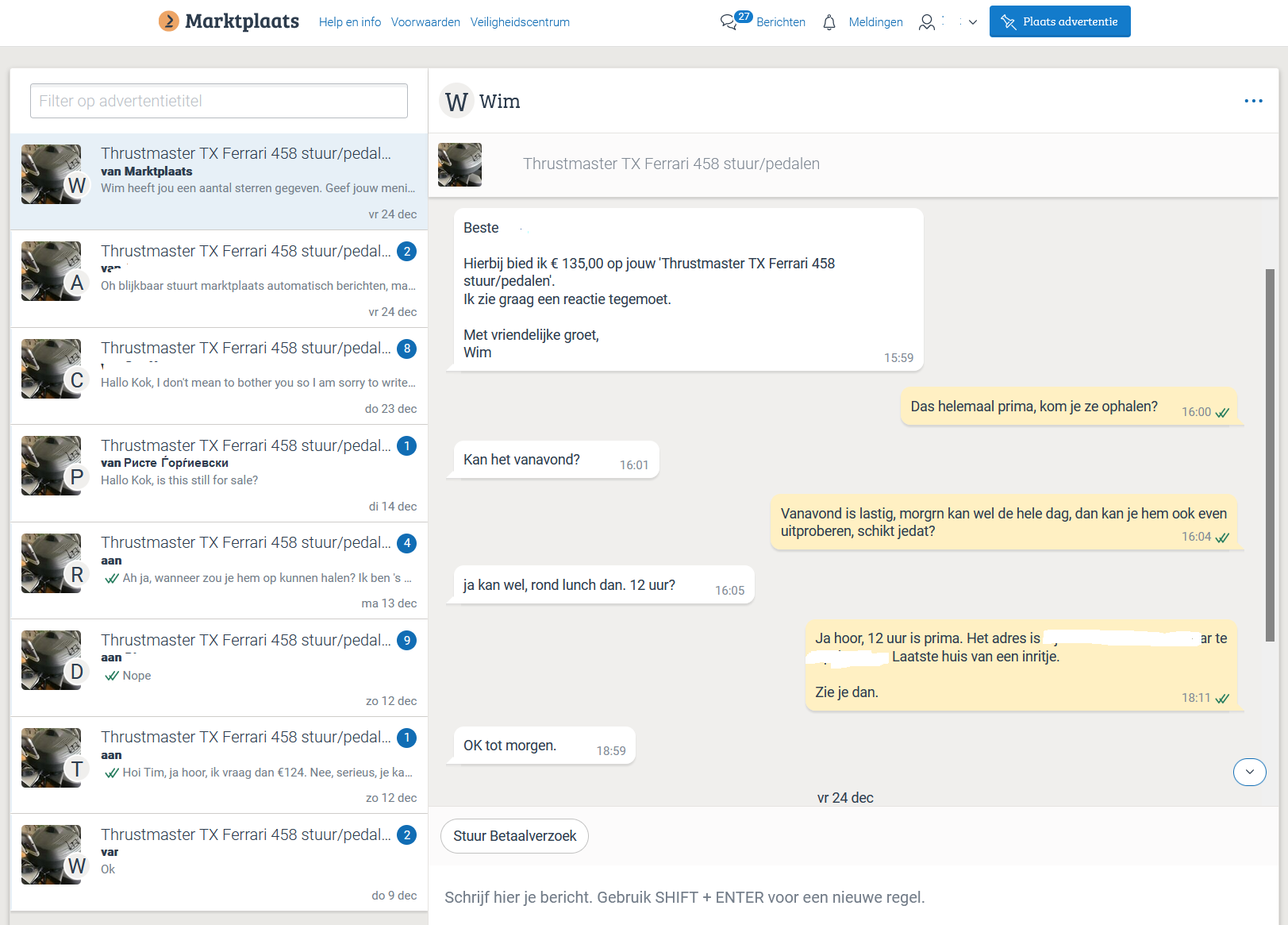Open the three-dot conversation options menu
This screenshot has width=1288, height=925.
pos(1253,101)
